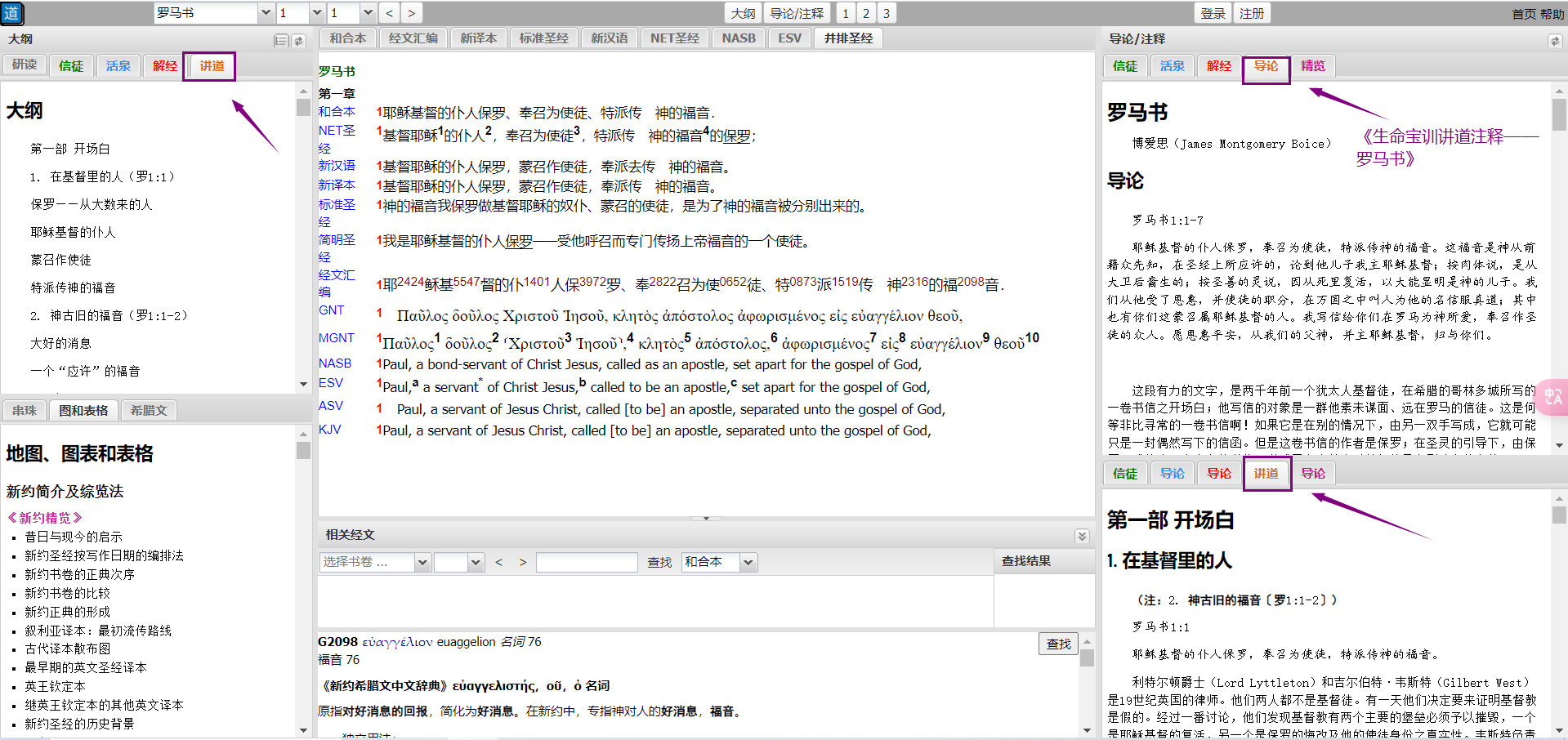1568x740 pixels.
Task: Toggle the 导论/注释 panel button in top bar
Action: pos(797,13)
